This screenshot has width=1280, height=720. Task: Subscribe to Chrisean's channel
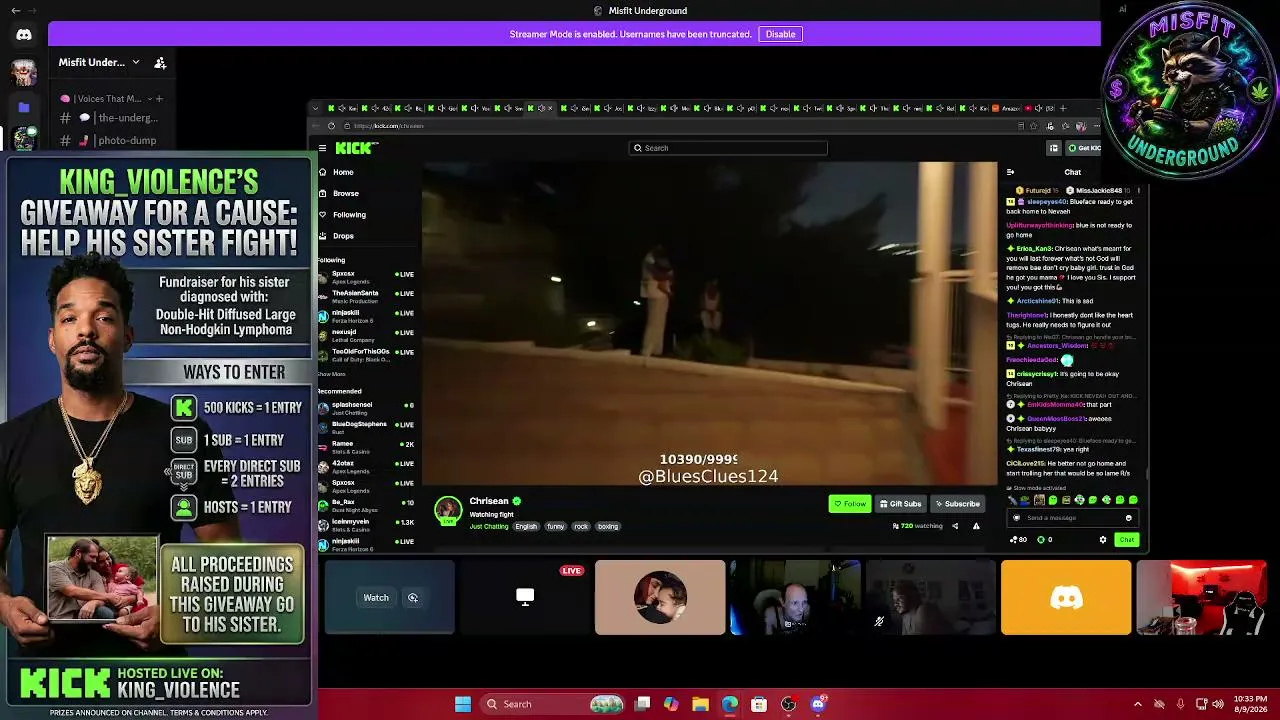click(x=957, y=504)
